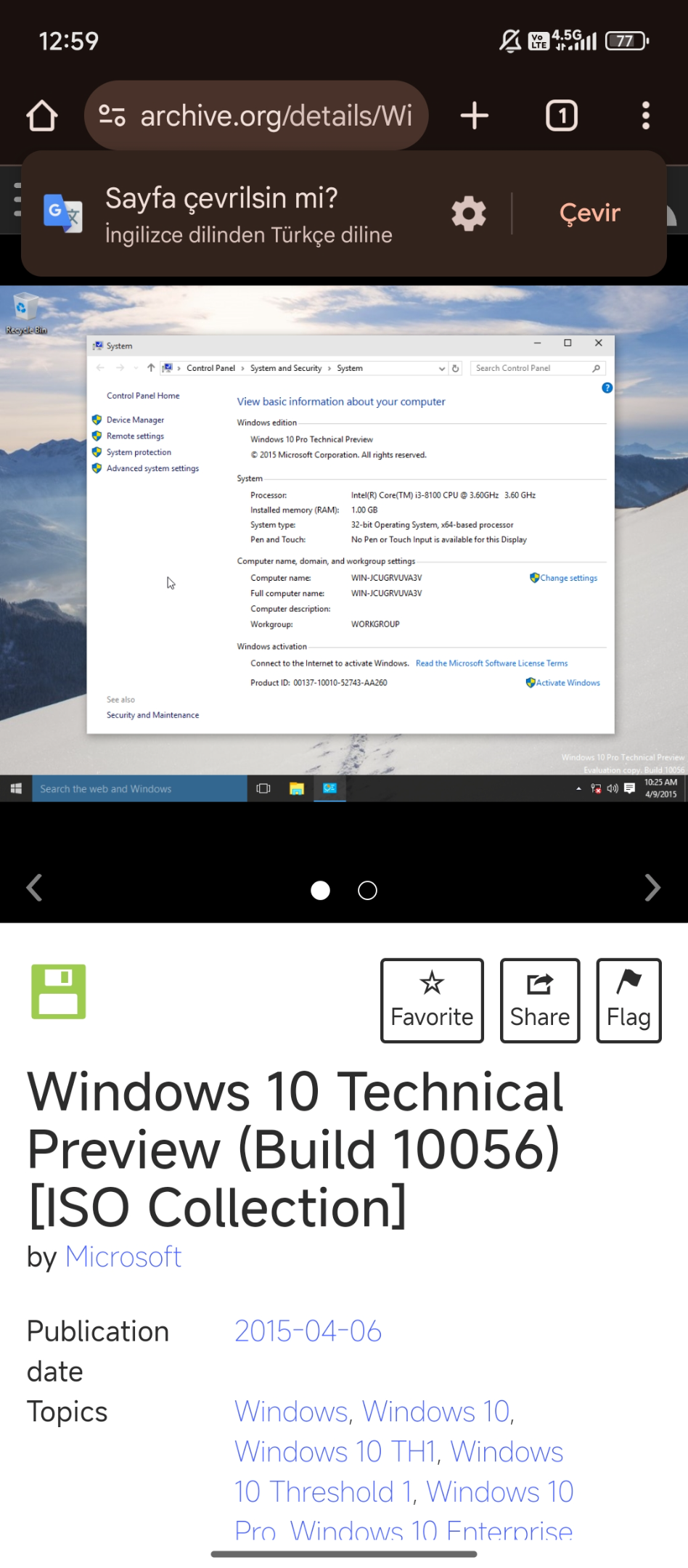
Task: Tap Çevir to translate the page
Action: (x=590, y=213)
